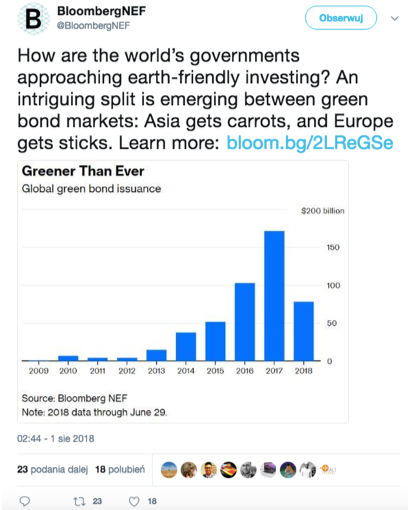Open first liker's avatar with blue sky
This screenshot has height=510, width=408.
[169, 470]
